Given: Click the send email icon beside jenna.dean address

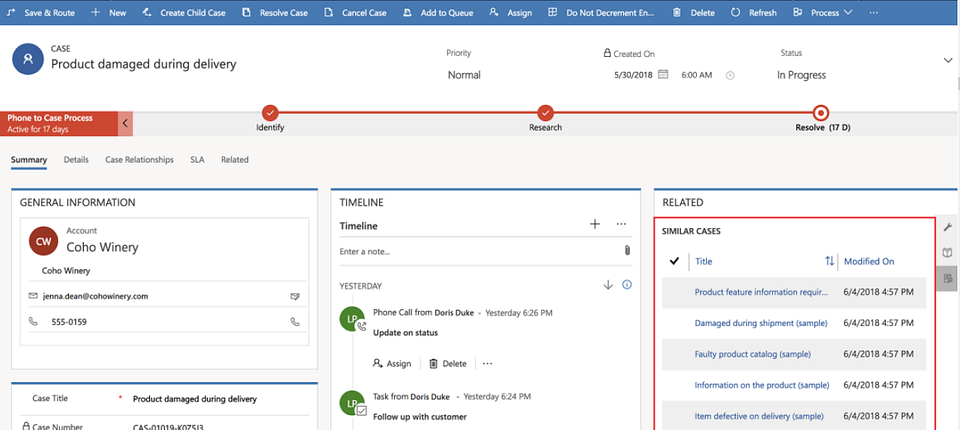Looking at the screenshot, I should (x=295, y=296).
